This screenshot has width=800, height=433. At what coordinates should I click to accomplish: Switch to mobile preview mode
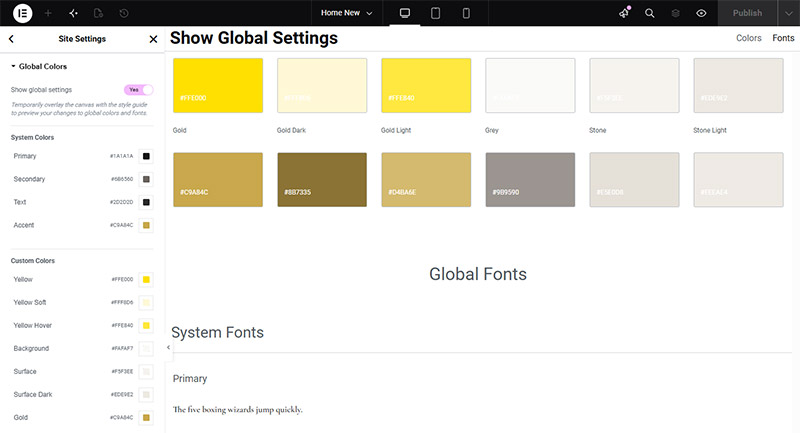point(466,13)
